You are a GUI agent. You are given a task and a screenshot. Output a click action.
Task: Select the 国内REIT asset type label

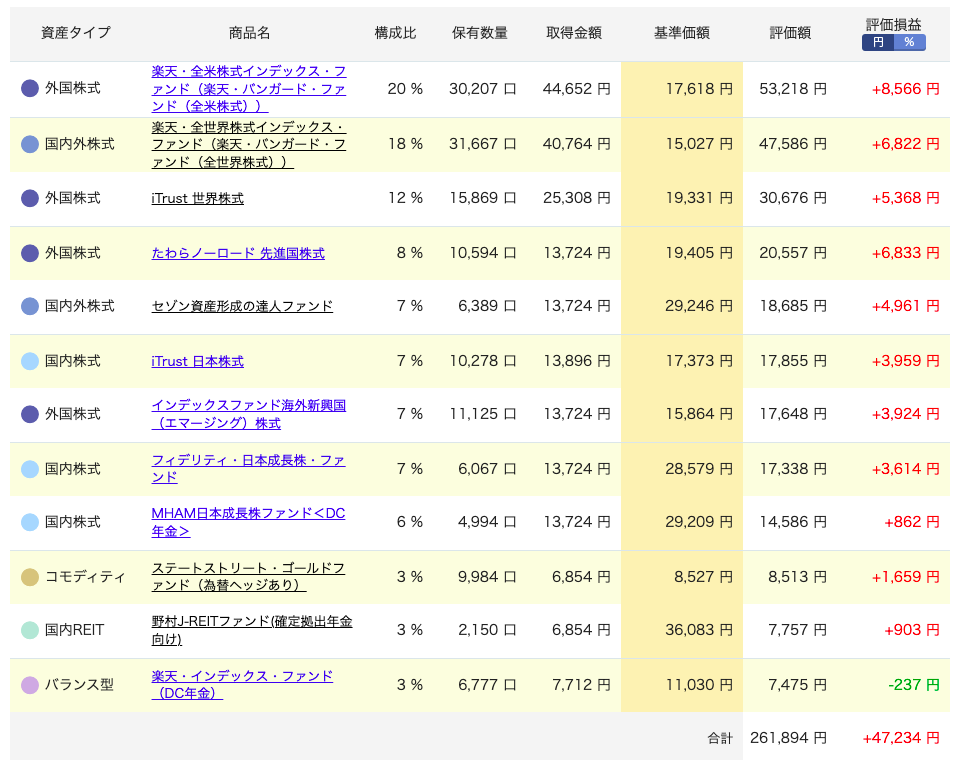coord(74,630)
